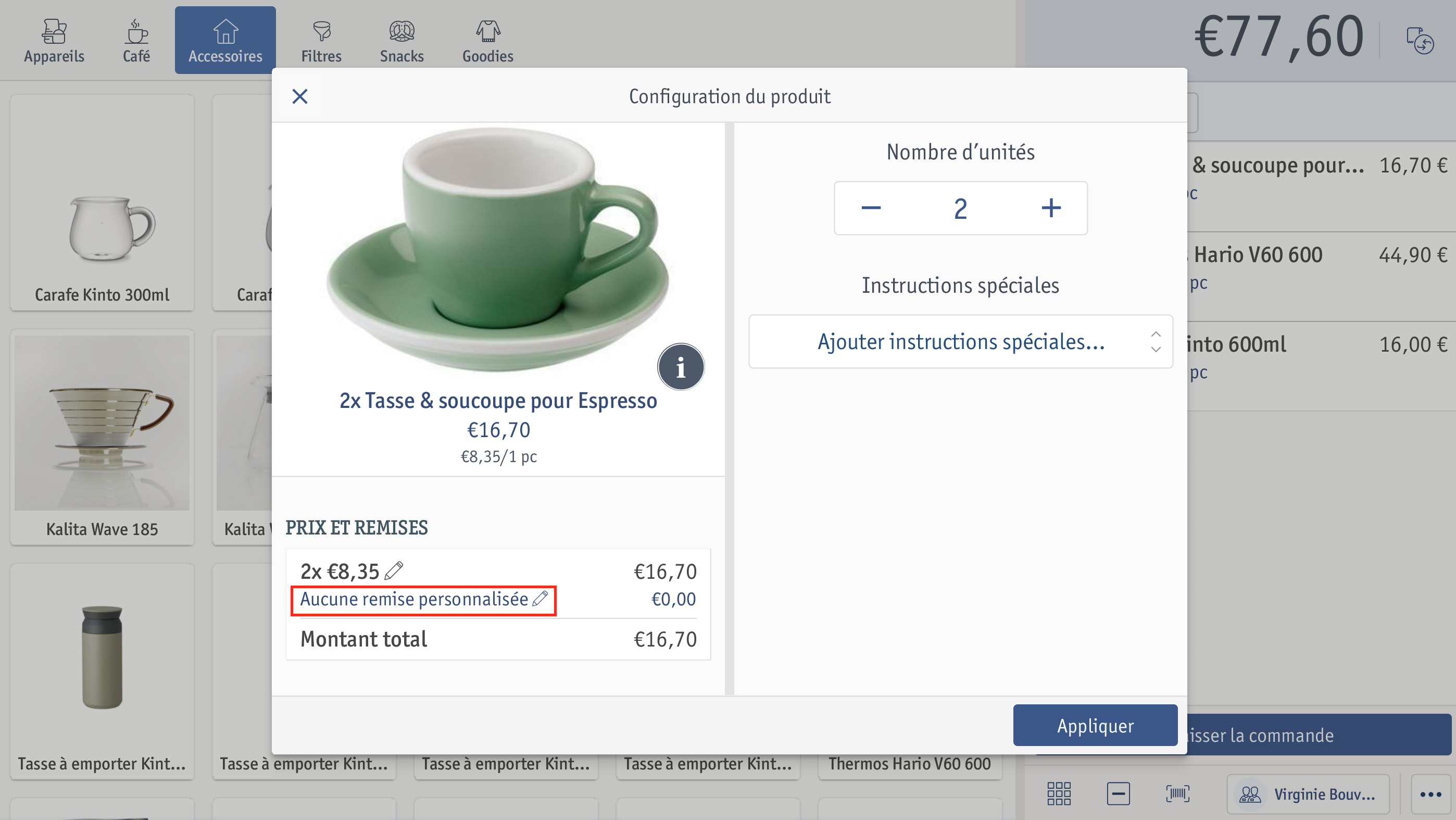Open the grid keypad icon

click(x=1059, y=793)
